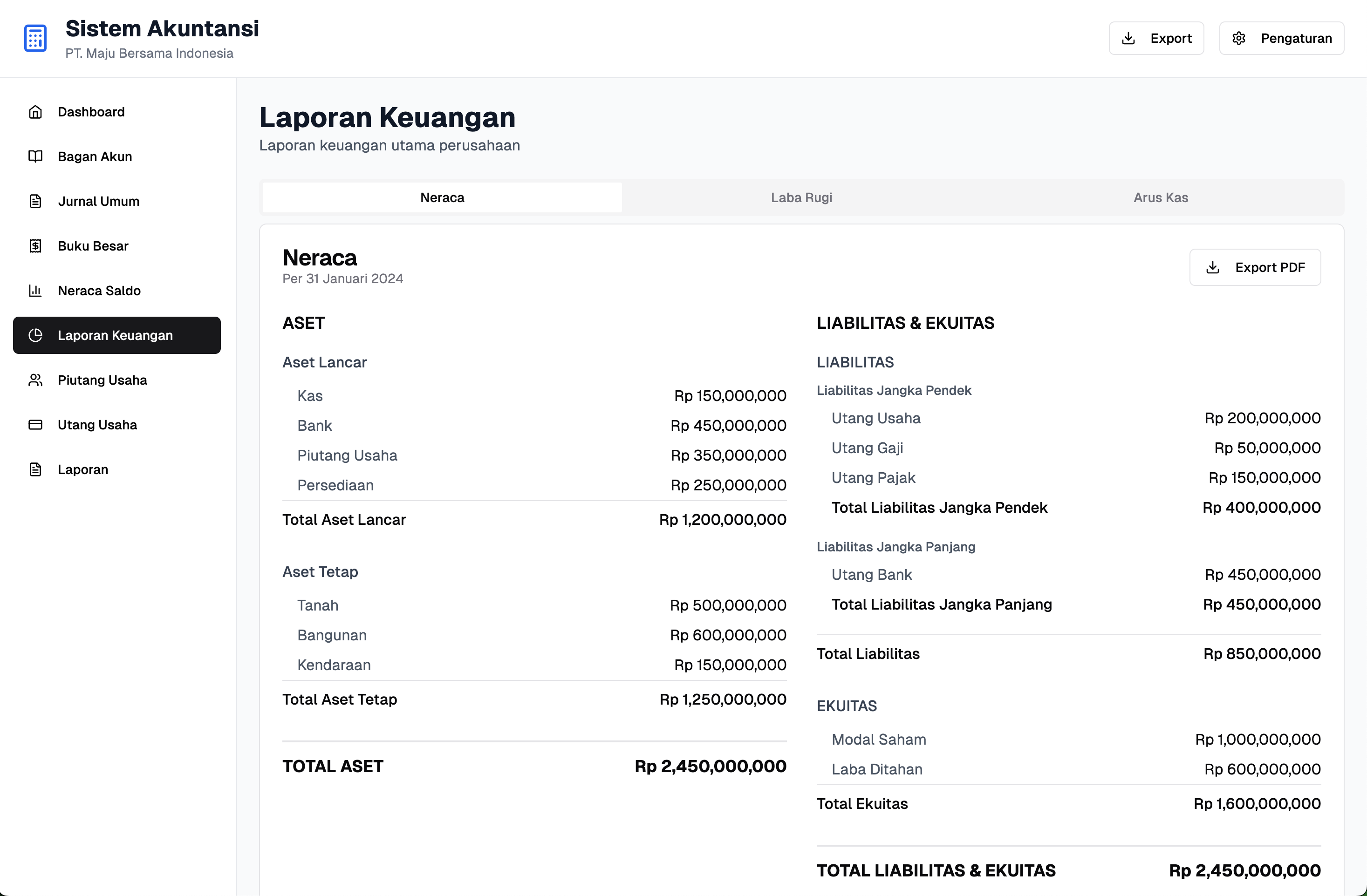This screenshot has width=1367, height=896.
Task: Click the Piutang Usaha people icon
Action: 35,380
